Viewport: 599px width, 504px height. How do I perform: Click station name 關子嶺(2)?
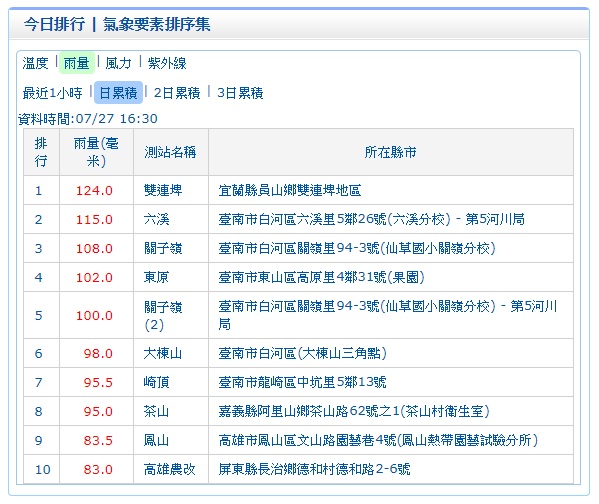163,316
